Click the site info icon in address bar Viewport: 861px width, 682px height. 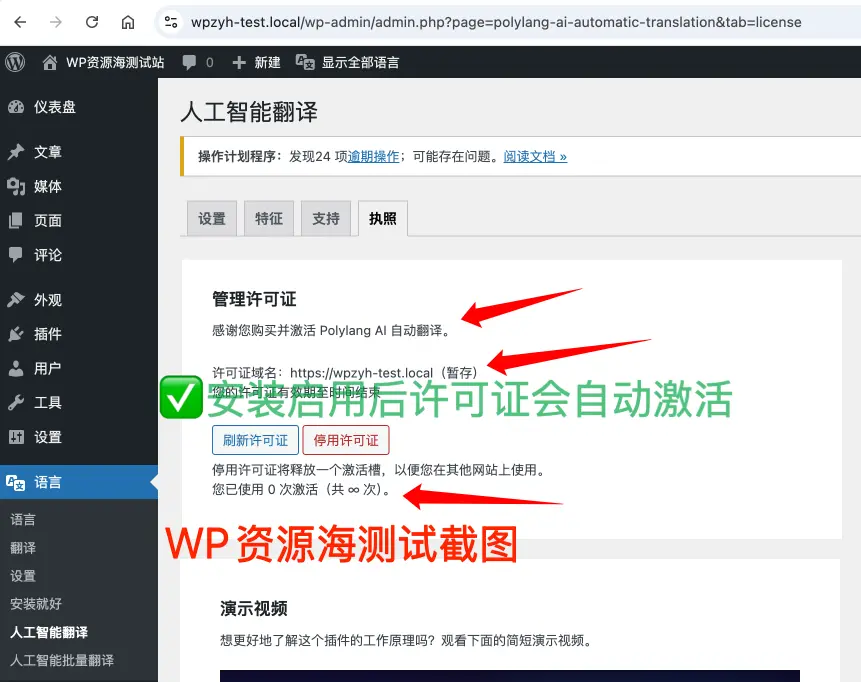(x=171, y=22)
